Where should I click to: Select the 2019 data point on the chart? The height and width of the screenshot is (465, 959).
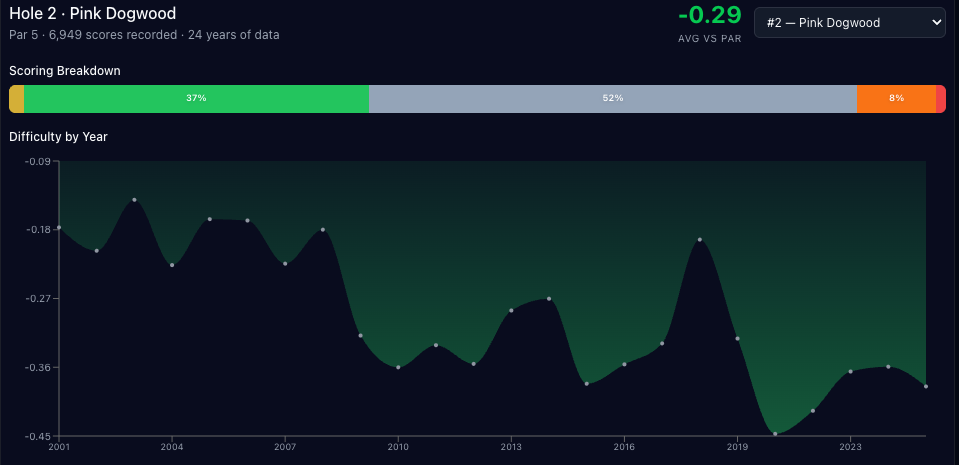click(737, 339)
